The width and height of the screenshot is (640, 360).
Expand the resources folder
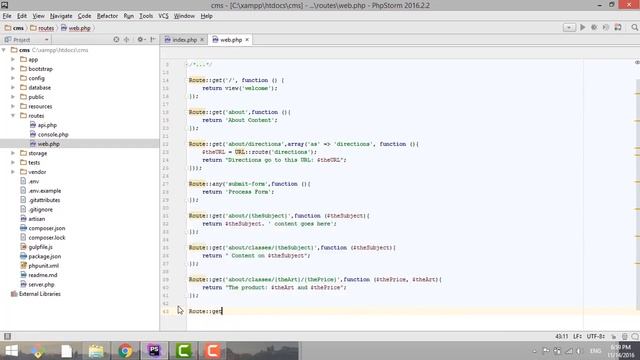[x=13, y=106]
